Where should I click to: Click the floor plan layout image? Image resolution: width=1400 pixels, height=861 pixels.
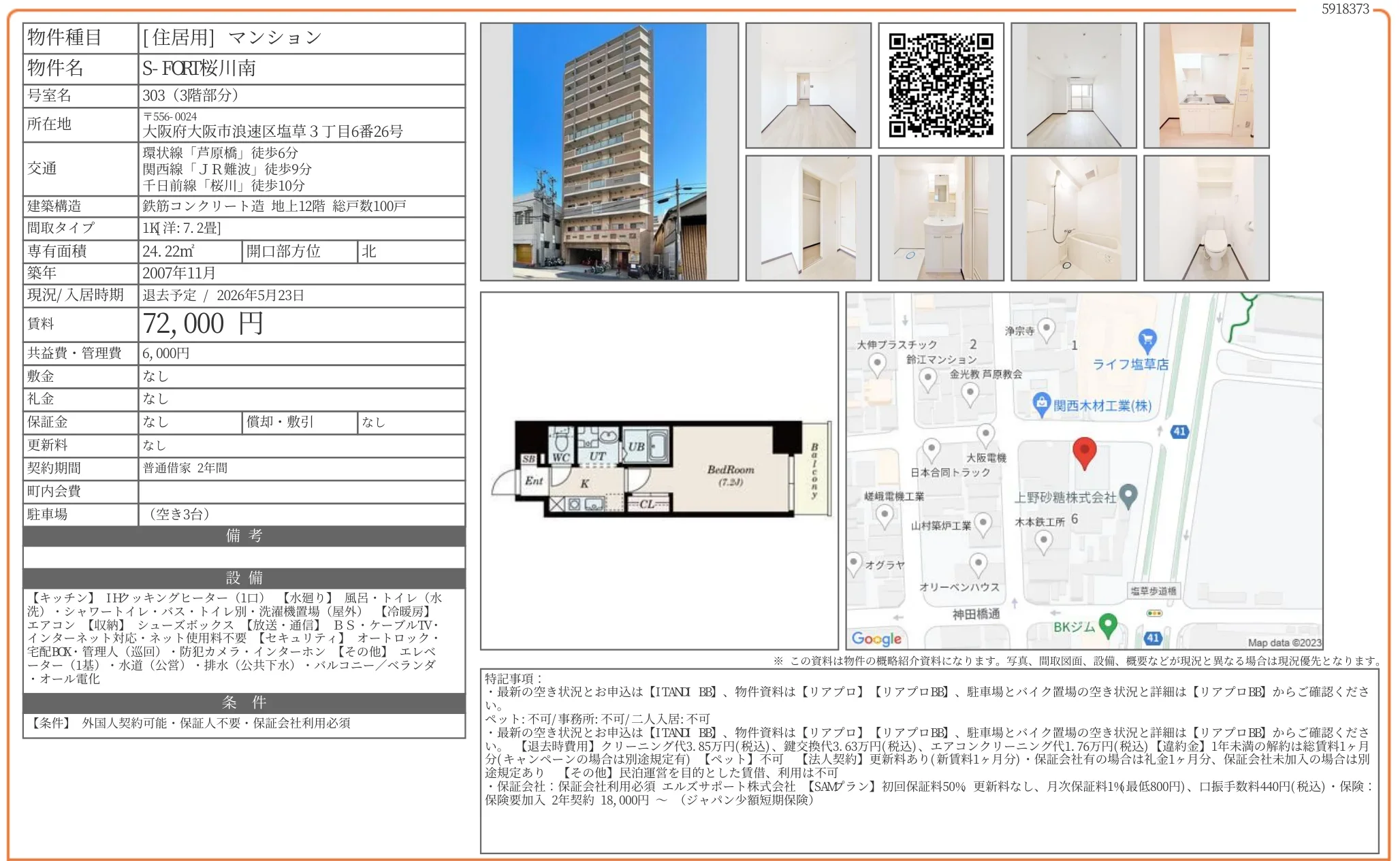tap(659, 470)
